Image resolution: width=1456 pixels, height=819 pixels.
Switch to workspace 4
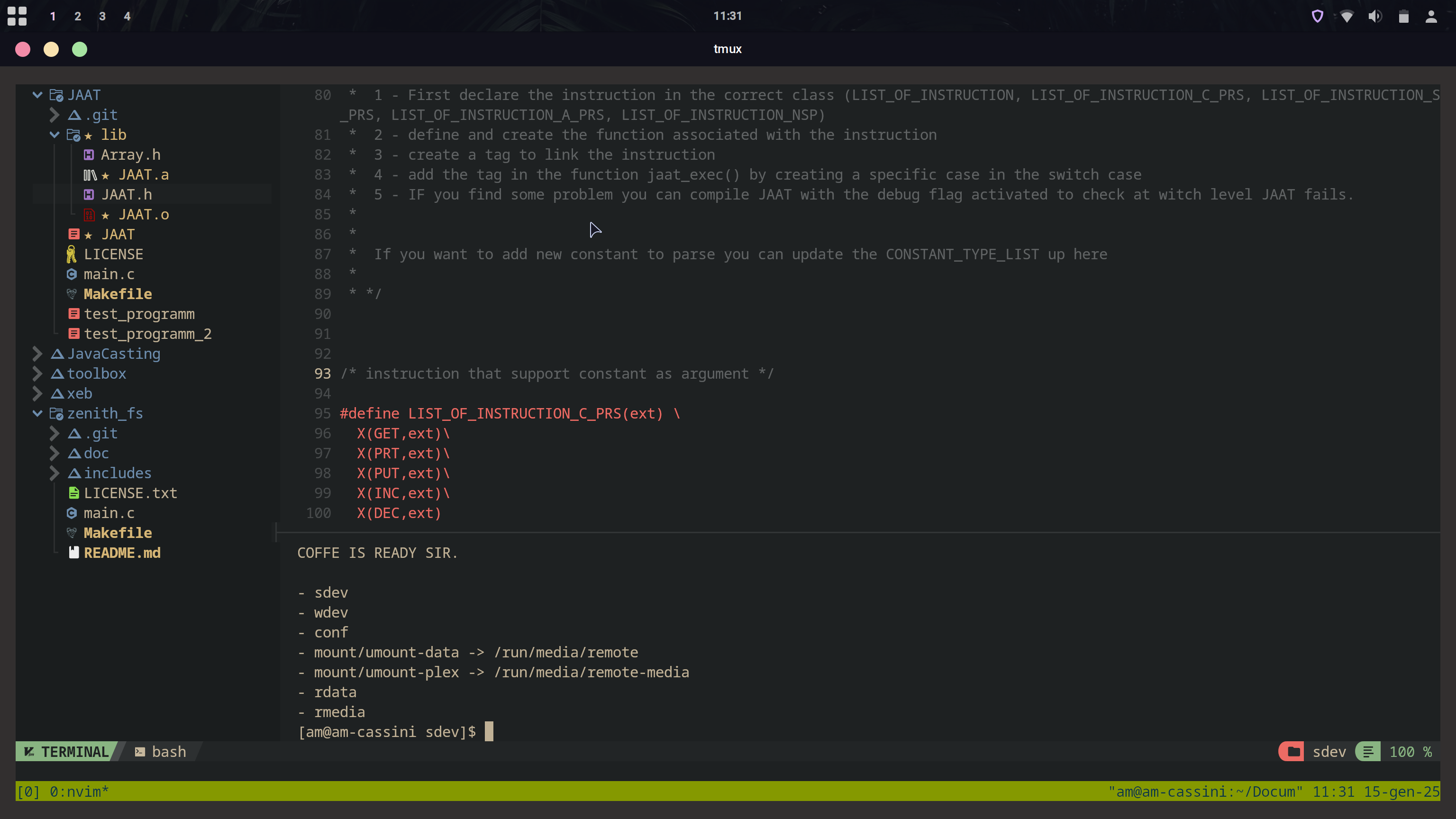(127, 17)
